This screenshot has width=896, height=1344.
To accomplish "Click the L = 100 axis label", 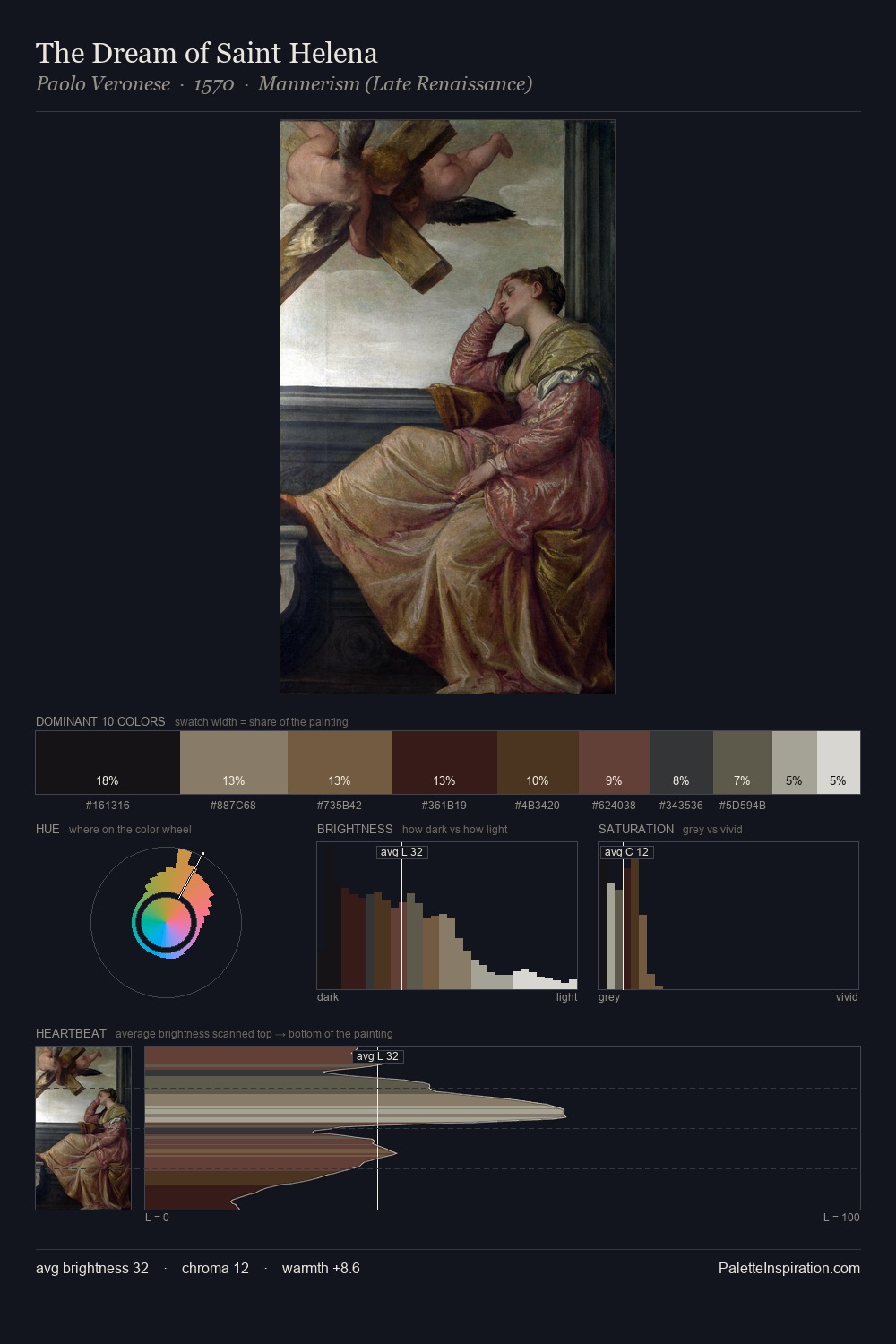I will click(x=841, y=1218).
